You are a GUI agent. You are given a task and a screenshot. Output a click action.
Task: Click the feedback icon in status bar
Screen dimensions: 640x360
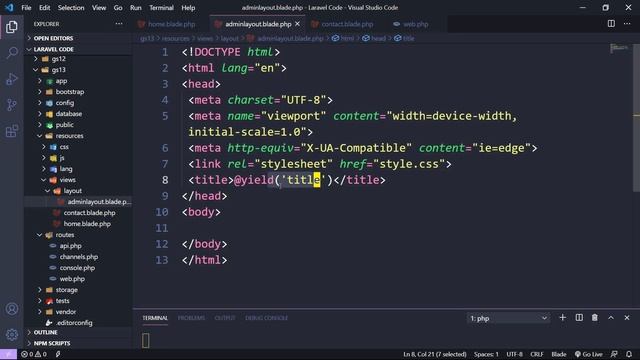pyautogui.click(x=614, y=354)
